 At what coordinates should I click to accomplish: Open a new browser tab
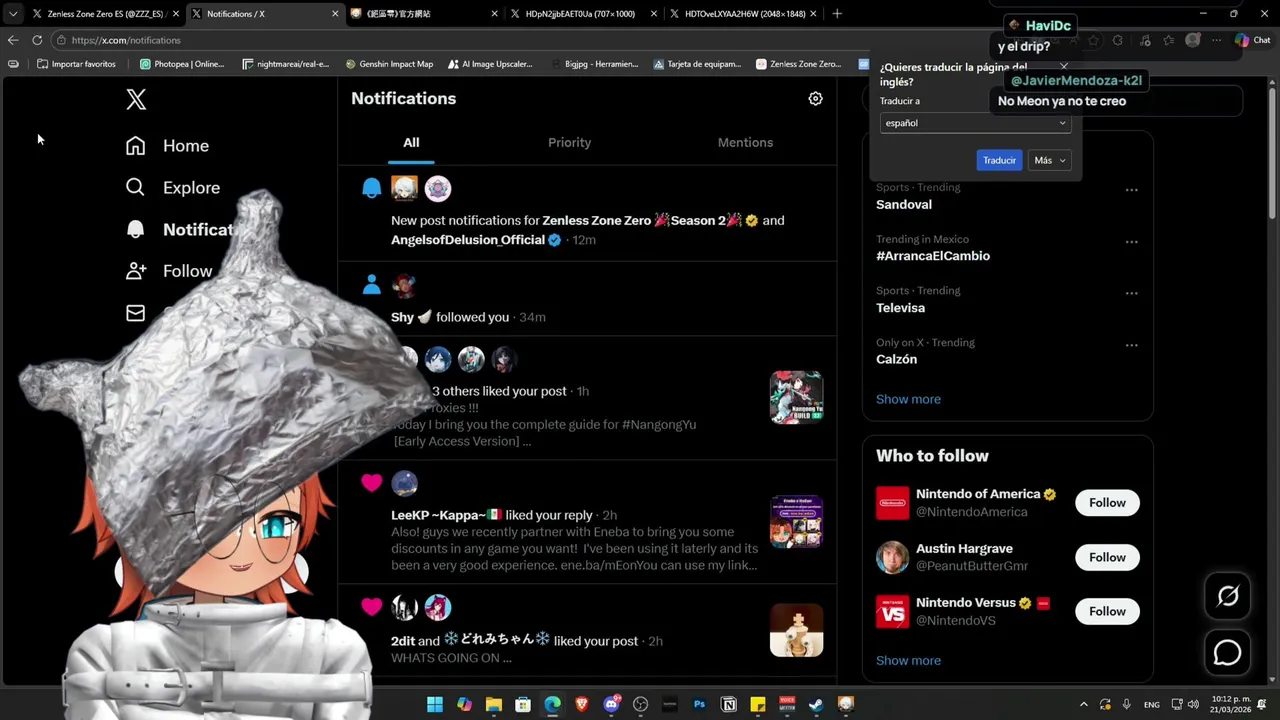pos(837,14)
